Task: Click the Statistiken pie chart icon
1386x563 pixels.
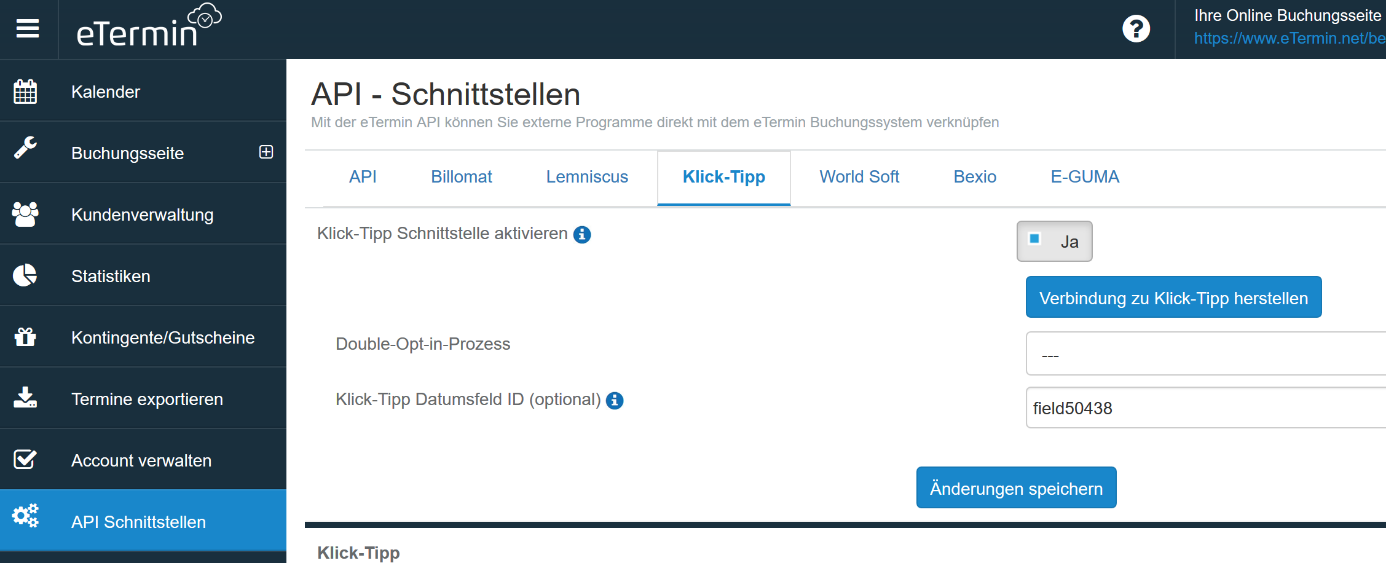Action: click(x=25, y=276)
